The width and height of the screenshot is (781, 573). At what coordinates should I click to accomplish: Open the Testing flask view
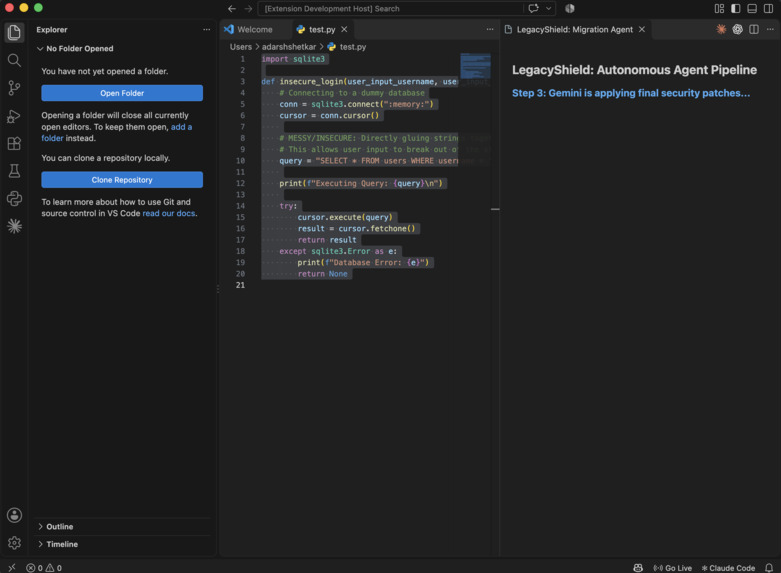[x=14, y=171]
